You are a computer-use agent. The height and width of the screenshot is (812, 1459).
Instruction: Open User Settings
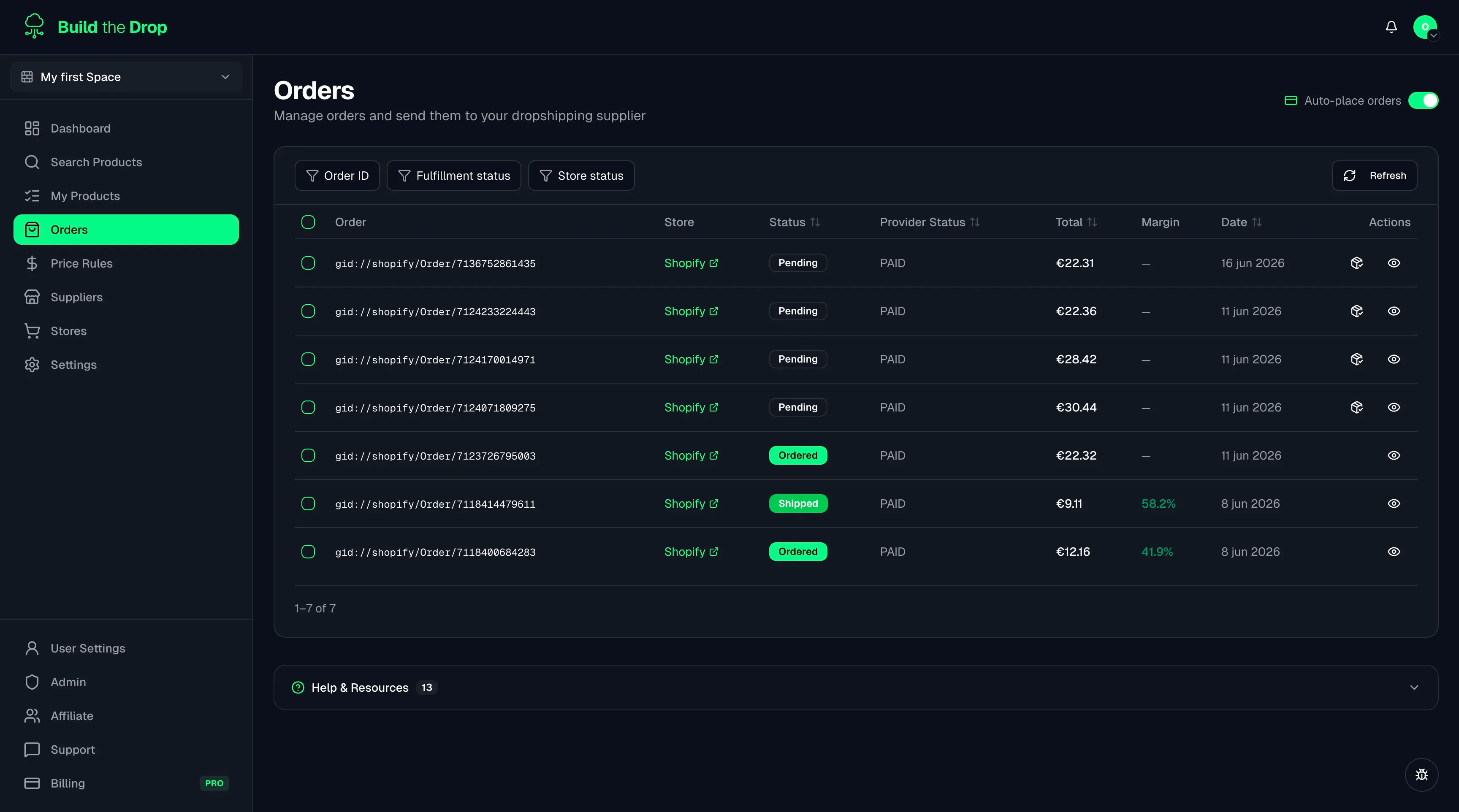(126, 648)
